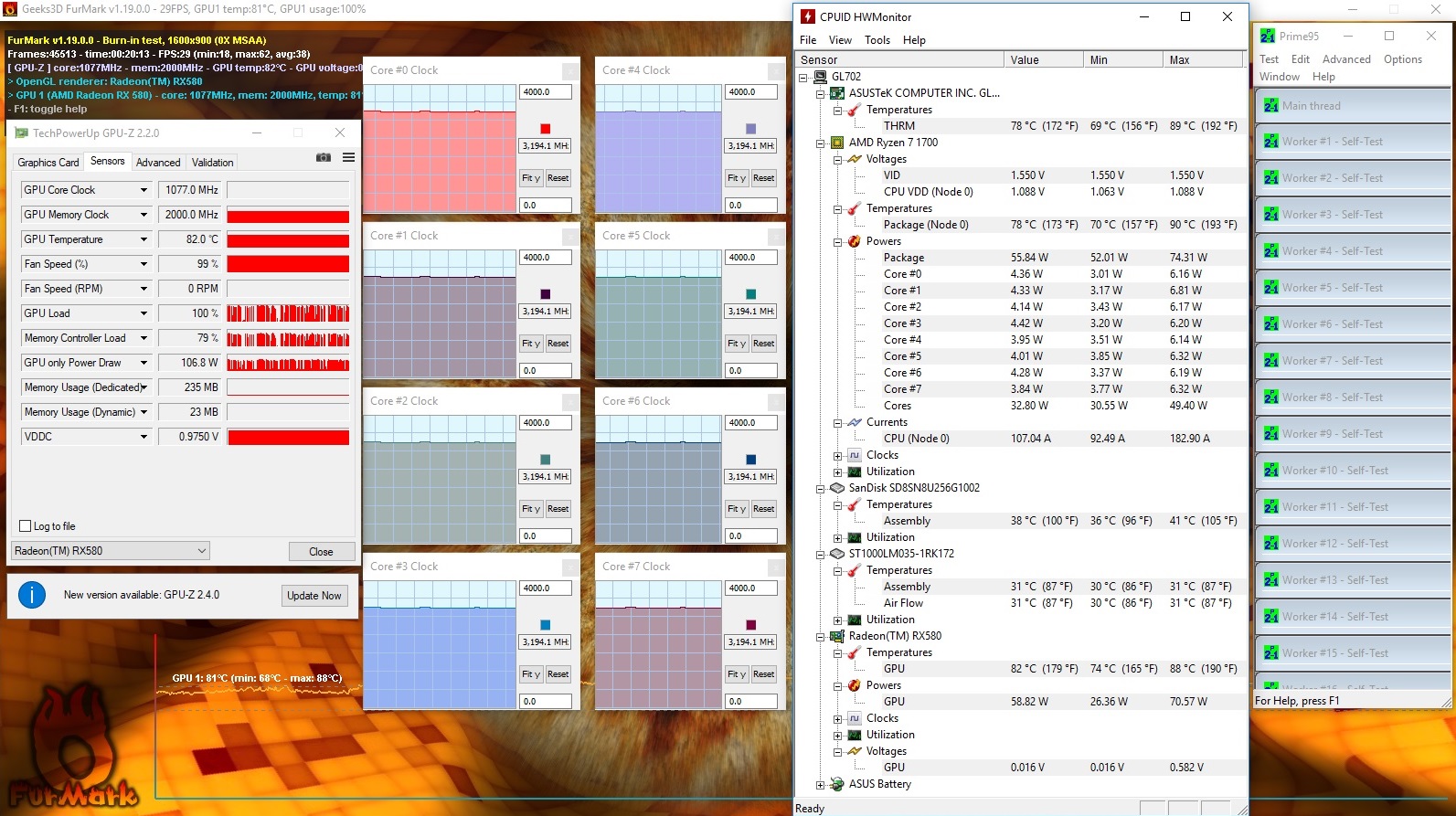Screen dimensions: 1456x816
Task: Click the Prime95 app icon in title bar
Action: pyautogui.click(x=1268, y=36)
